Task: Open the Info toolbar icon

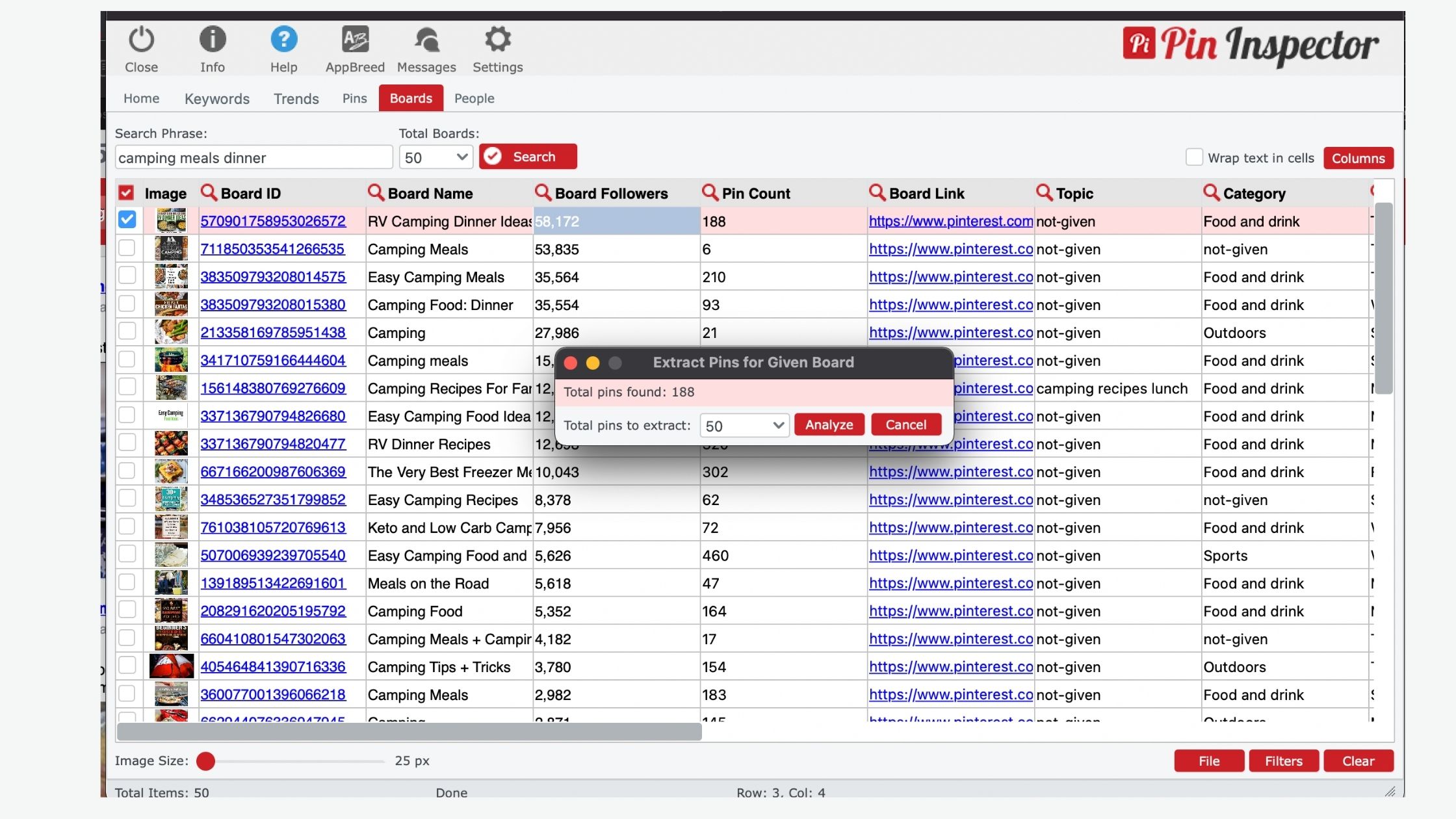Action: point(213,40)
